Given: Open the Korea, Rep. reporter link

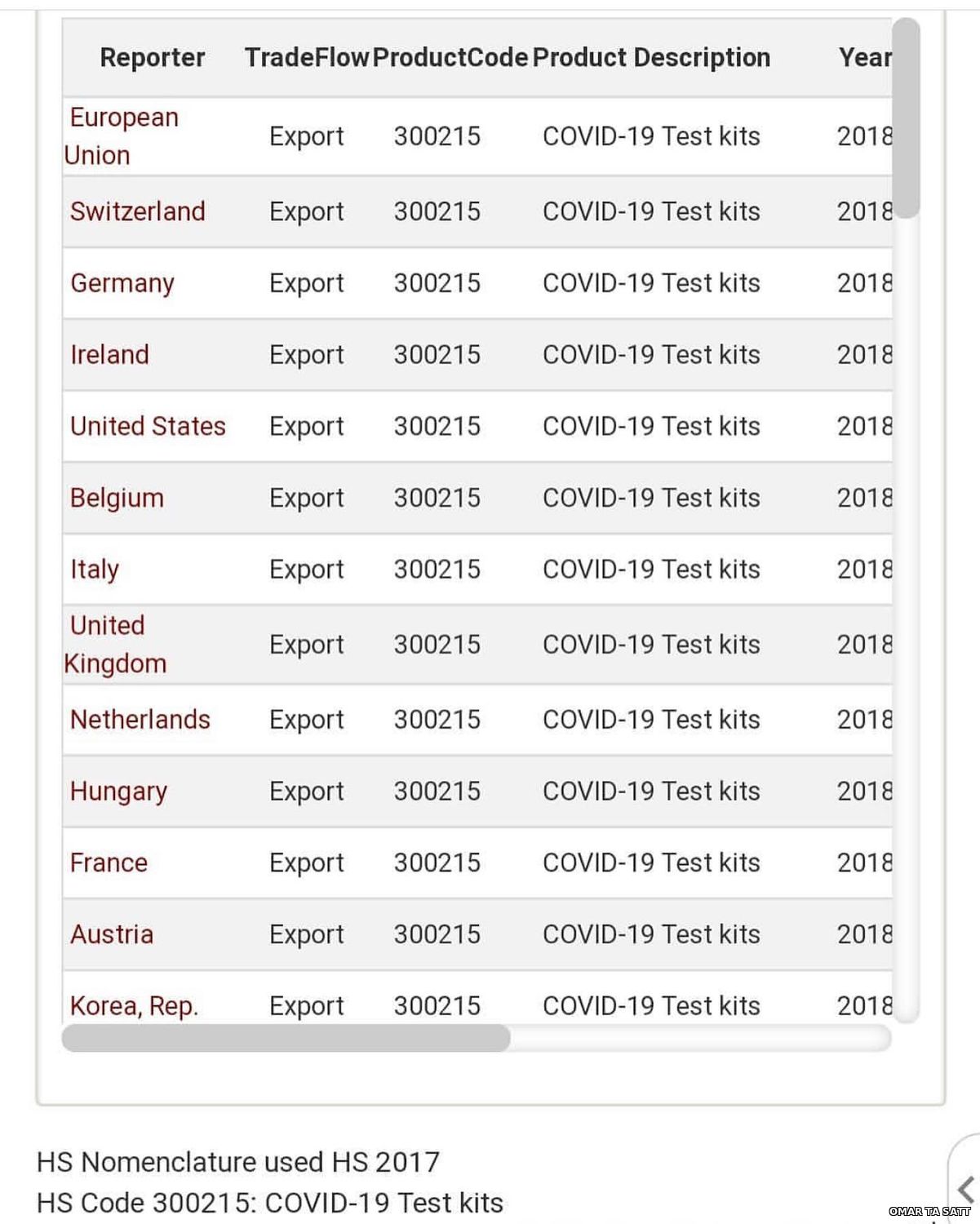Looking at the screenshot, I should point(135,1006).
